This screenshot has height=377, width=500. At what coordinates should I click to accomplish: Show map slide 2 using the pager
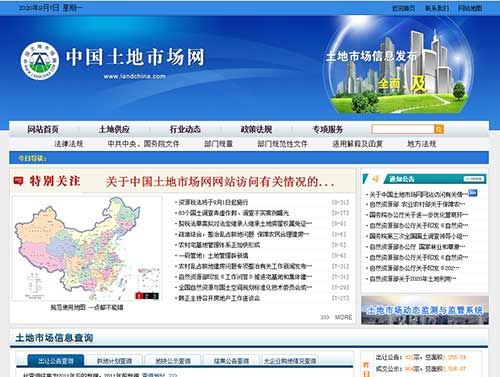(x=147, y=296)
